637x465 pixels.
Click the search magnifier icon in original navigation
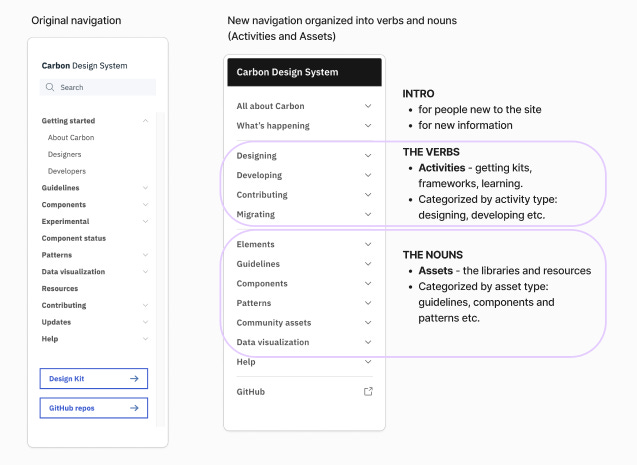[50, 87]
